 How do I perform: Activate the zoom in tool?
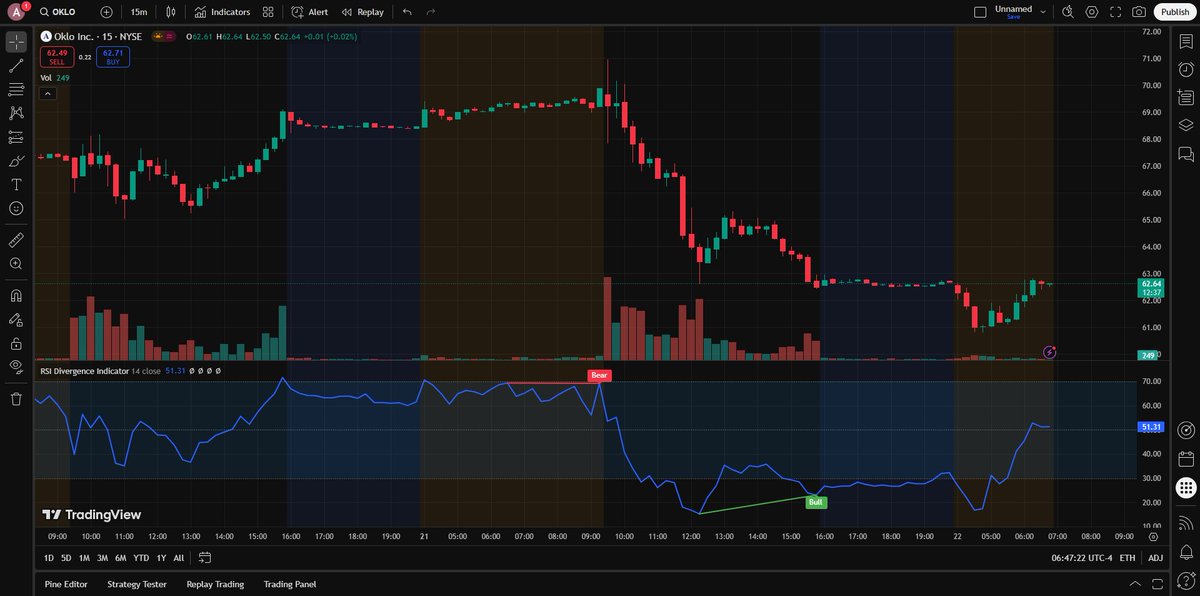(x=16, y=264)
